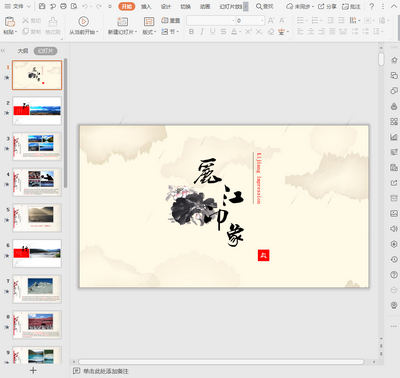The width and height of the screenshot is (400, 378).
Task: Click the Cut scissors icon
Action: coord(25,21)
